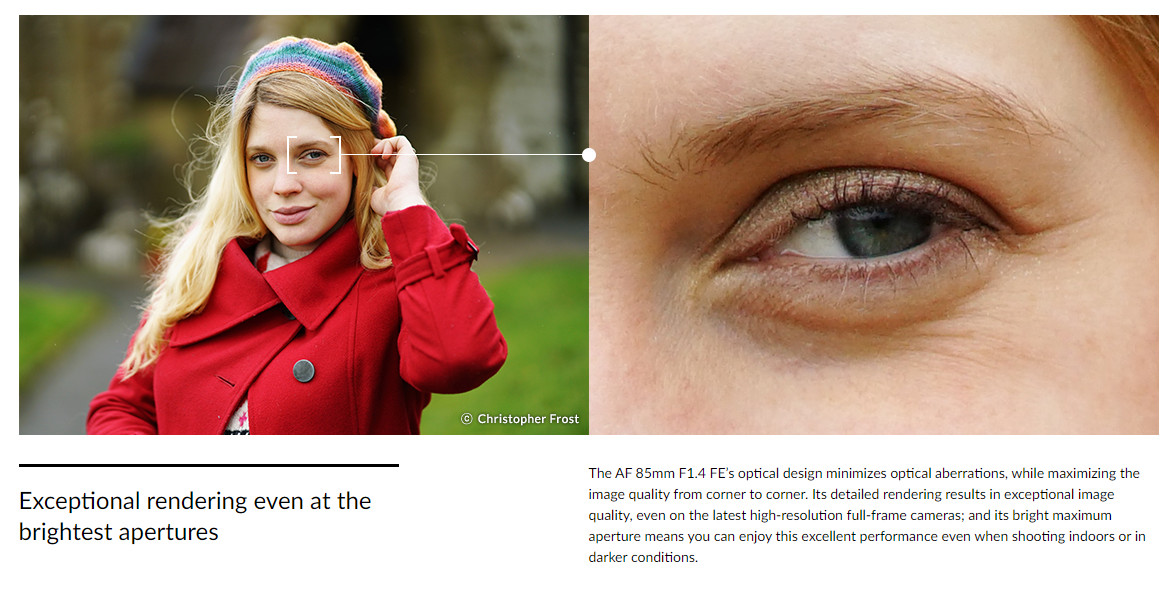Click the woman's portrait photo
Screen dimensions: 1175x614
point(303,225)
